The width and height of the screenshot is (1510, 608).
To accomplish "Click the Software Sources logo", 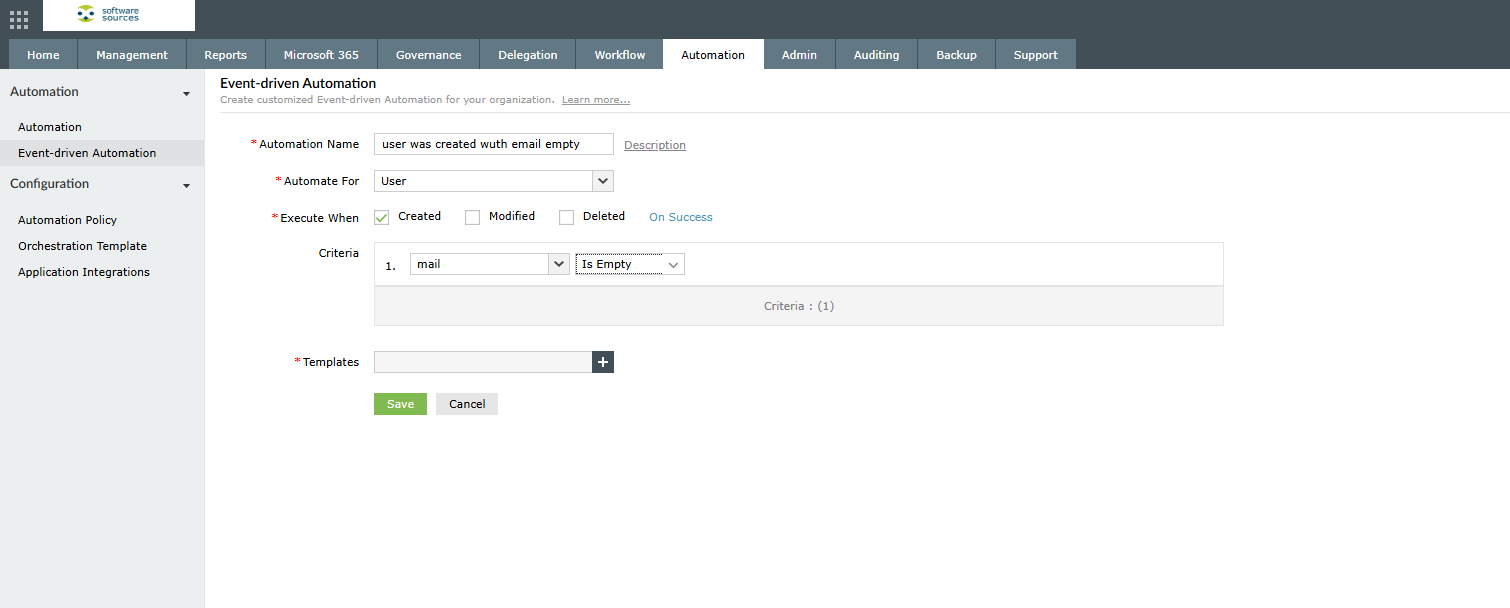I will click(x=118, y=15).
